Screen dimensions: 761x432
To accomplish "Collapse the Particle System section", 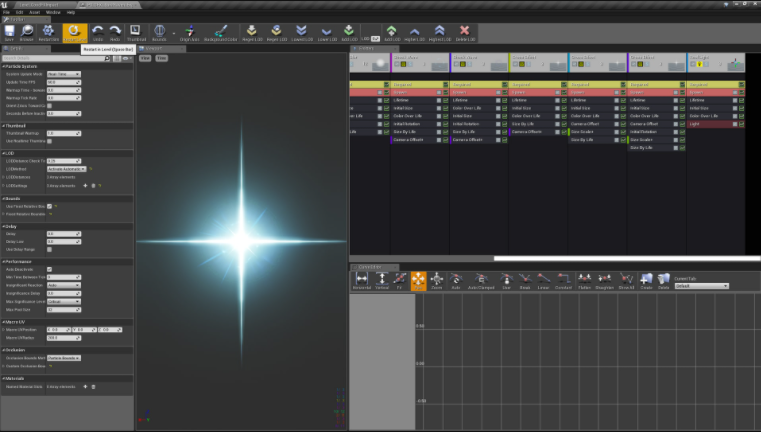I will (3, 66).
